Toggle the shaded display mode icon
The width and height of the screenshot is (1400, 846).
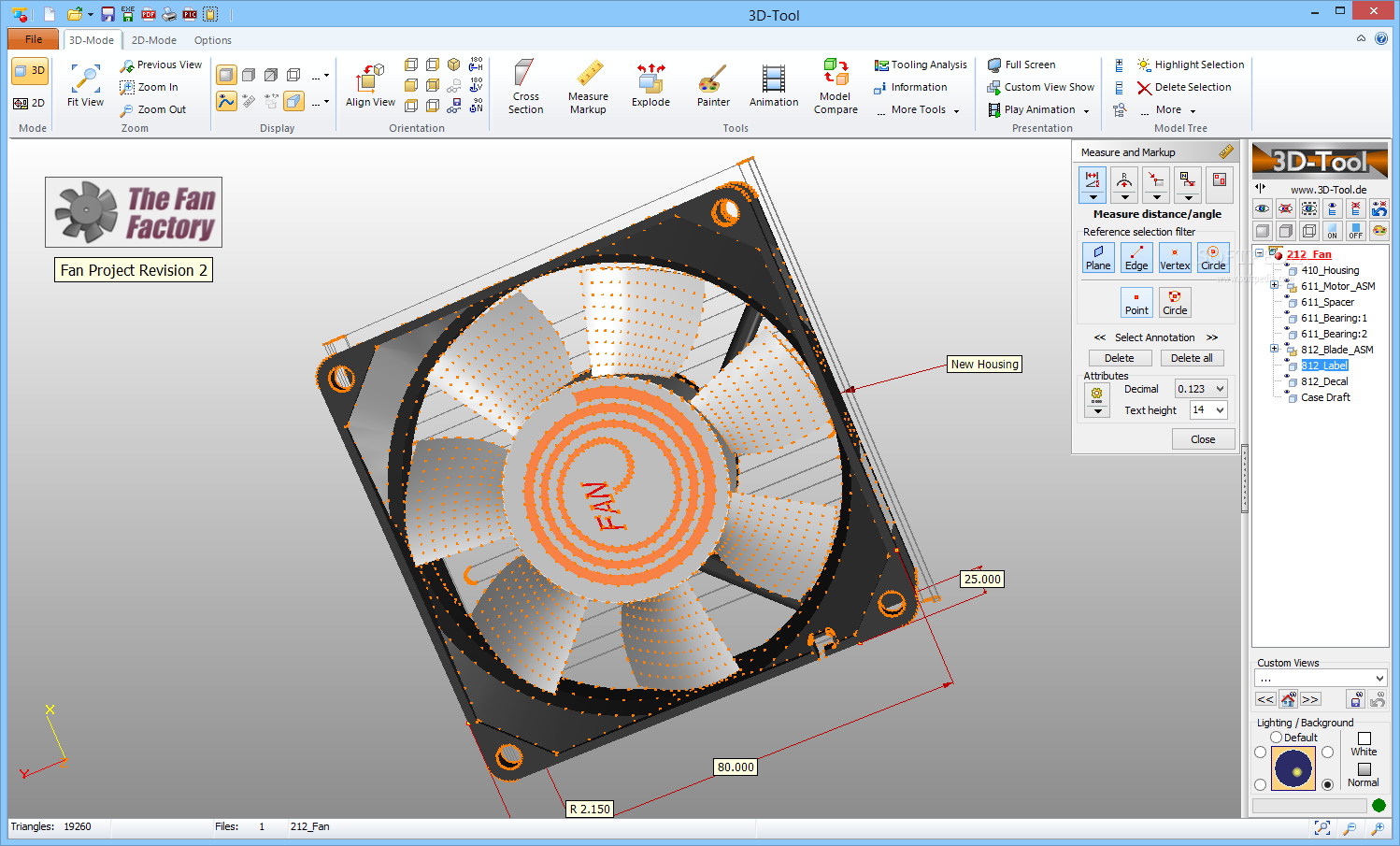[226, 75]
